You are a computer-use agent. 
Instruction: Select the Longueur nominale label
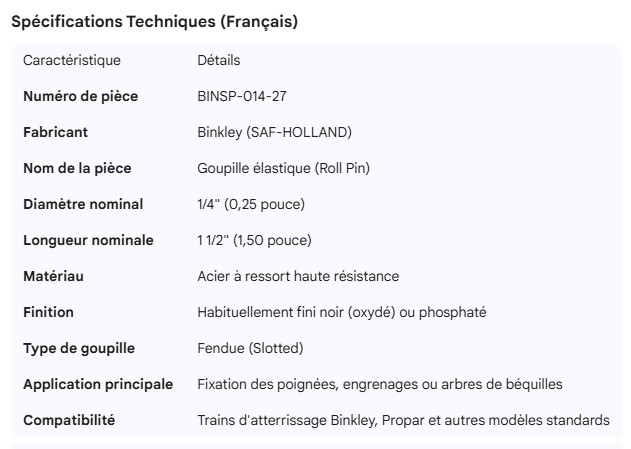[88, 240]
